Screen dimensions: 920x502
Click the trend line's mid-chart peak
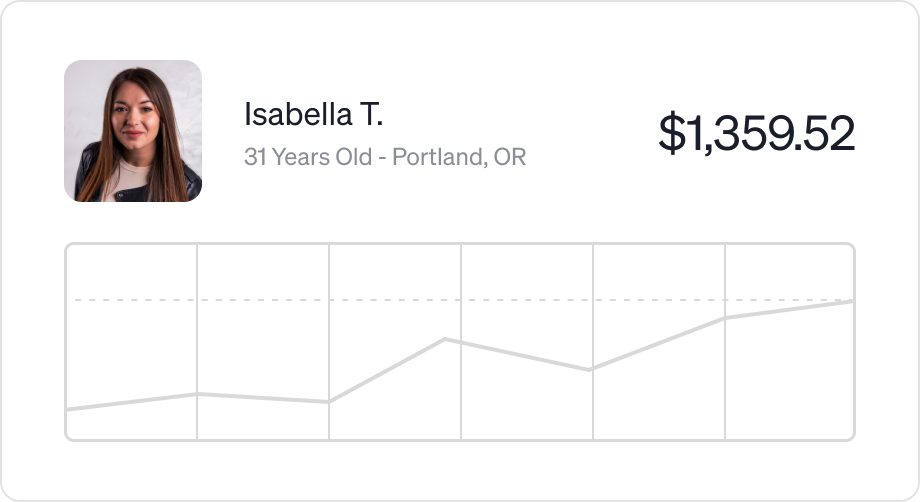tap(445, 340)
